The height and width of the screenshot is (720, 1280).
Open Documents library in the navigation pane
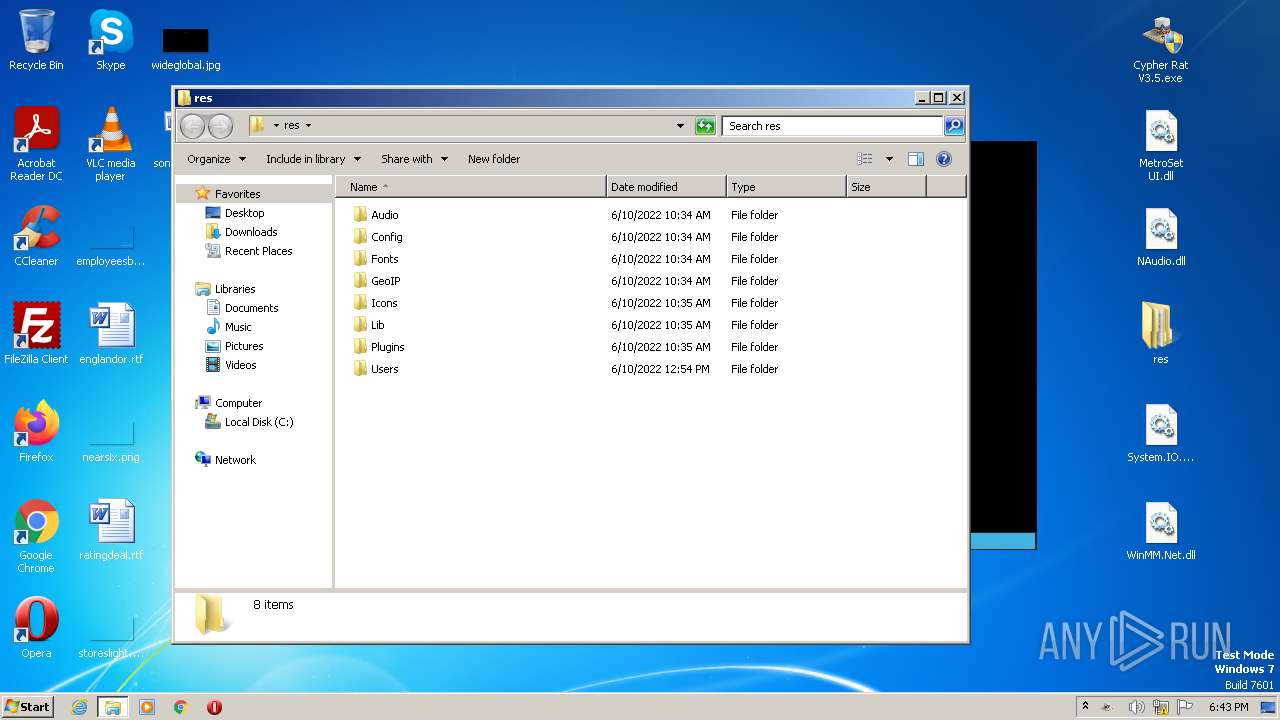[251, 308]
